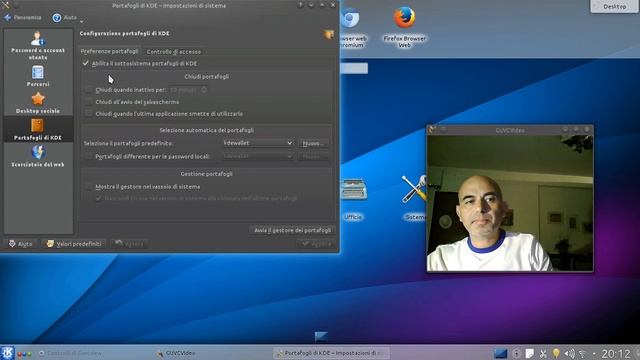
Task: Switch to Controllo di accesso tab
Action: pyautogui.click(x=174, y=52)
